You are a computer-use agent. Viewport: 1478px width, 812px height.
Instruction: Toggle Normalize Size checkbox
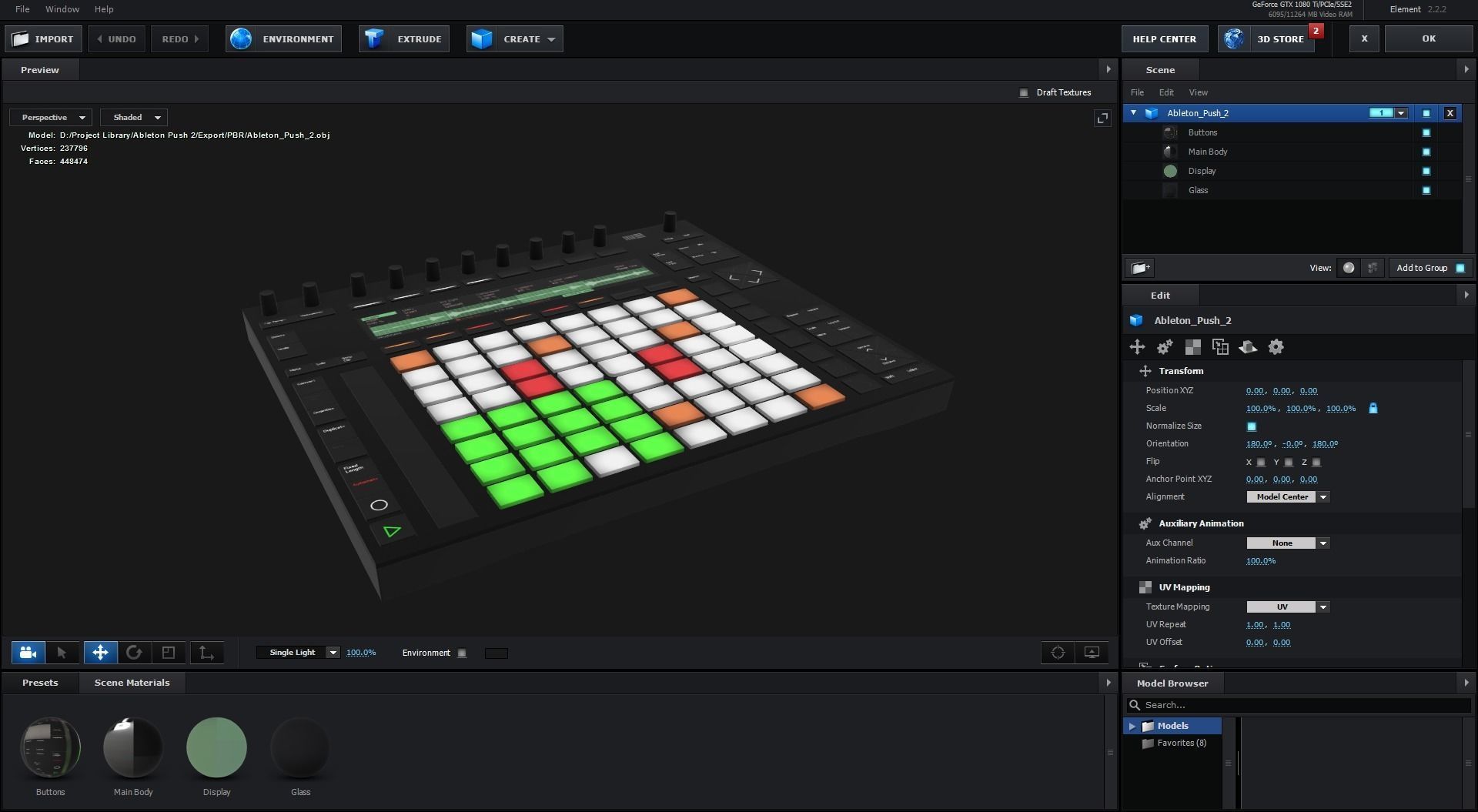point(1252,426)
